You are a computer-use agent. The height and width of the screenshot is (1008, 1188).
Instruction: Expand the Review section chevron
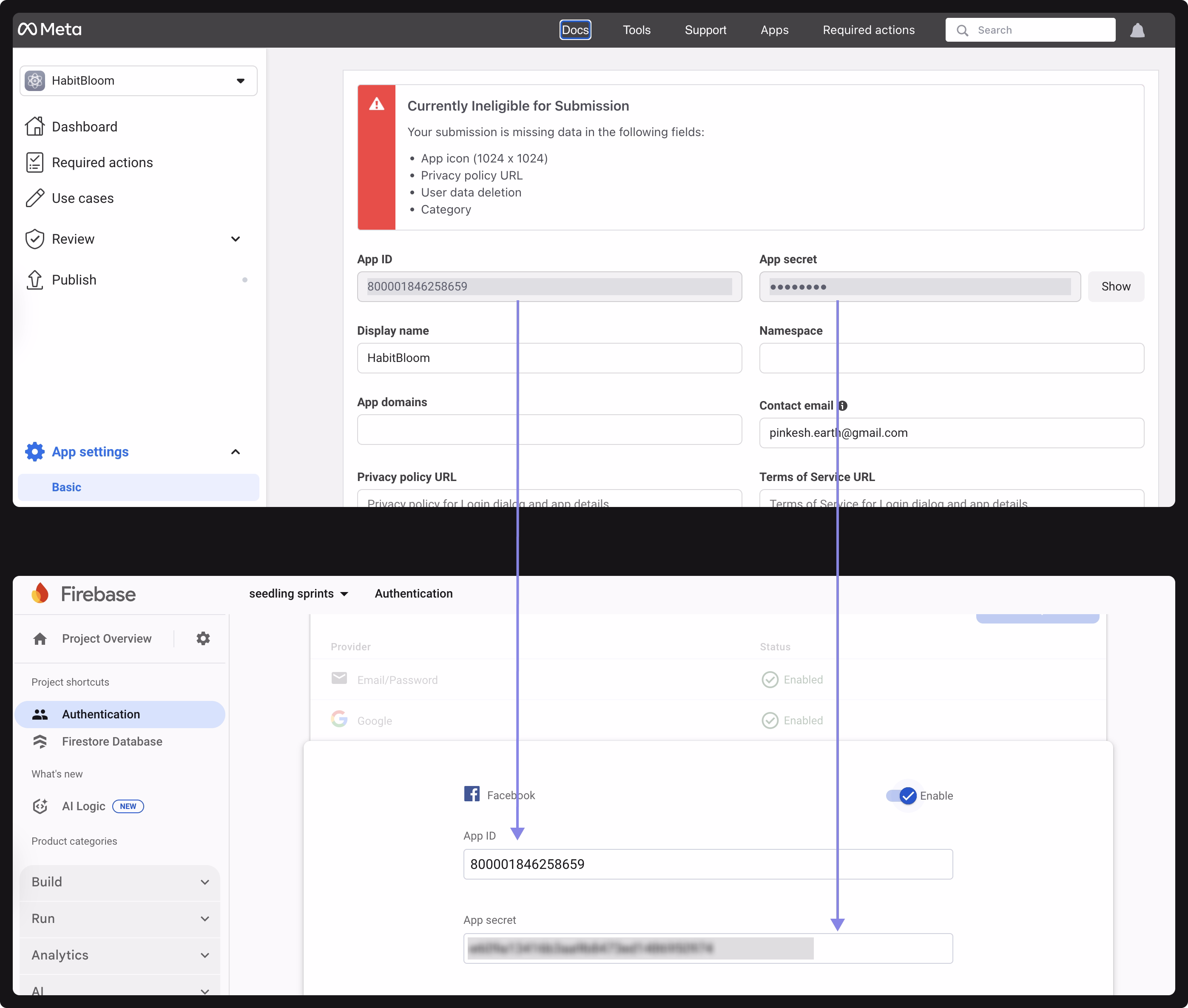pos(235,239)
